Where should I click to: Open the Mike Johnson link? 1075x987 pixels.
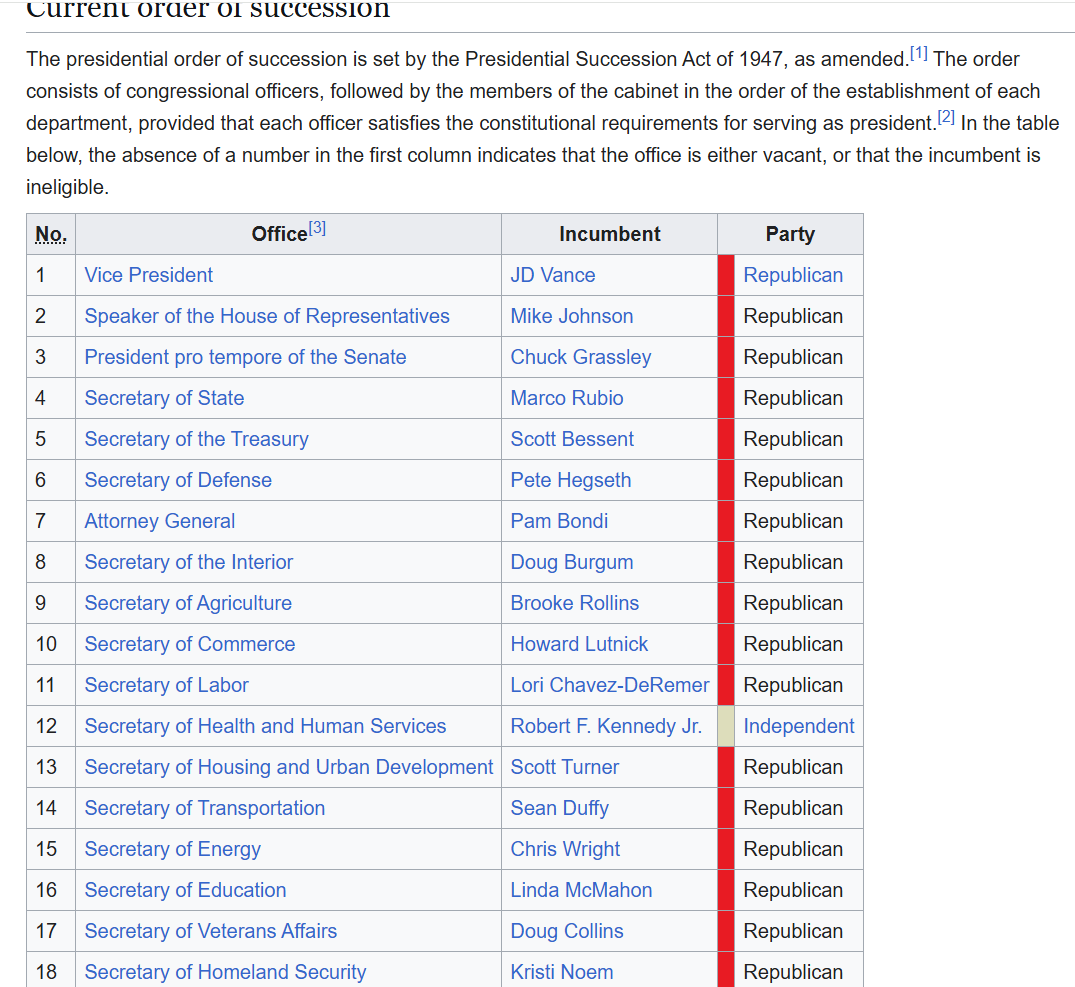click(572, 316)
